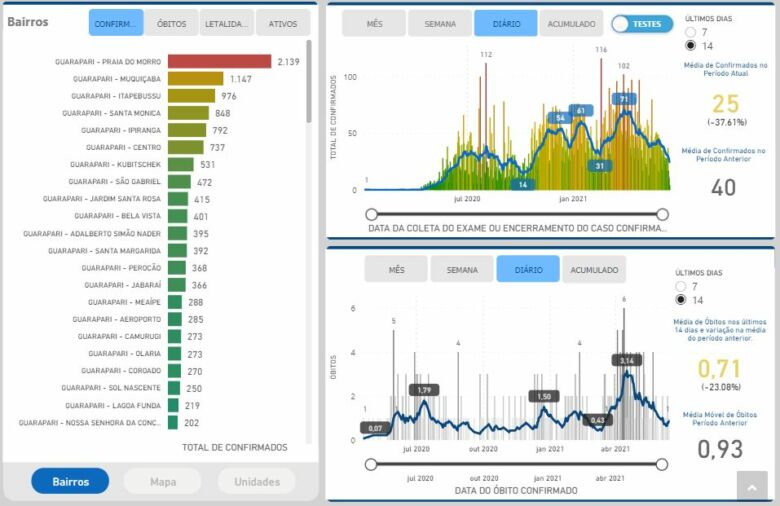Select ACUMULADO in confirmed cases chart
Image resolution: width=780 pixels, height=506 pixels.
pyautogui.click(x=571, y=23)
